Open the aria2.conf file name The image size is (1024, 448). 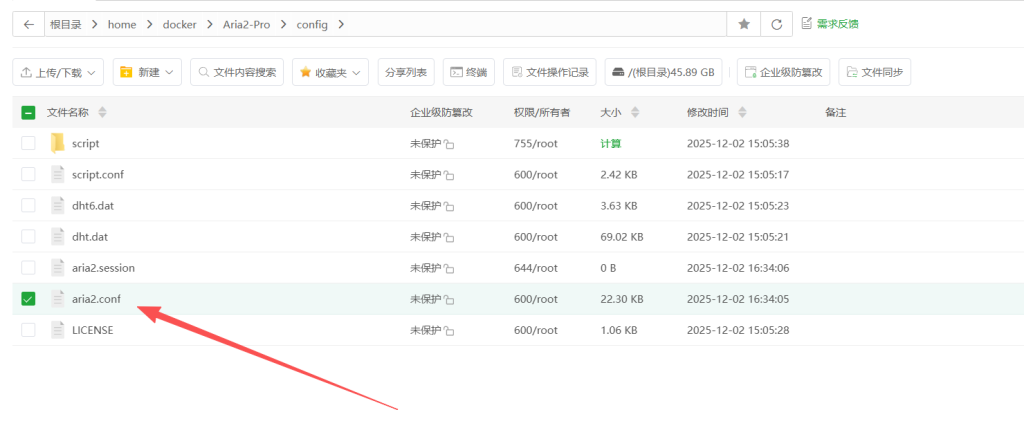point(96,299)
